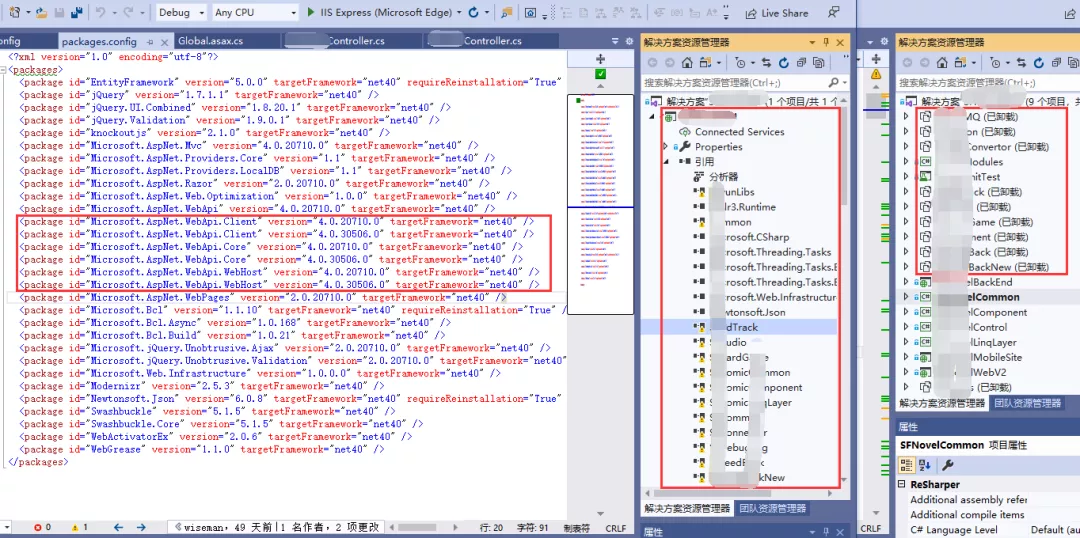This screenshot has height=538, width=1080.
Task: Click Show All Files icon in left Solution Explorer
Action: click(818, 63)
